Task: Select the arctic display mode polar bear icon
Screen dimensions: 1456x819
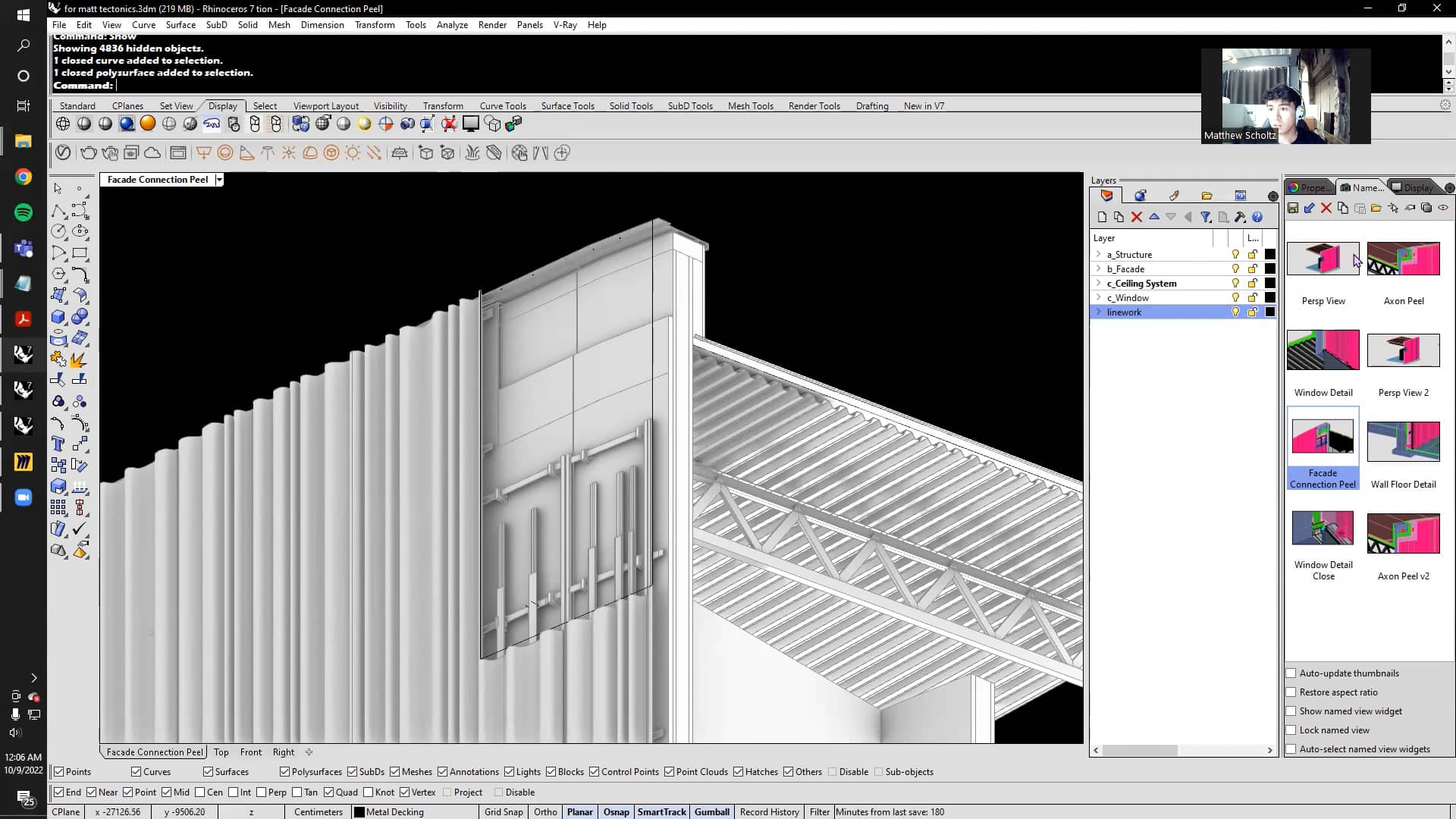Action: 212,123
